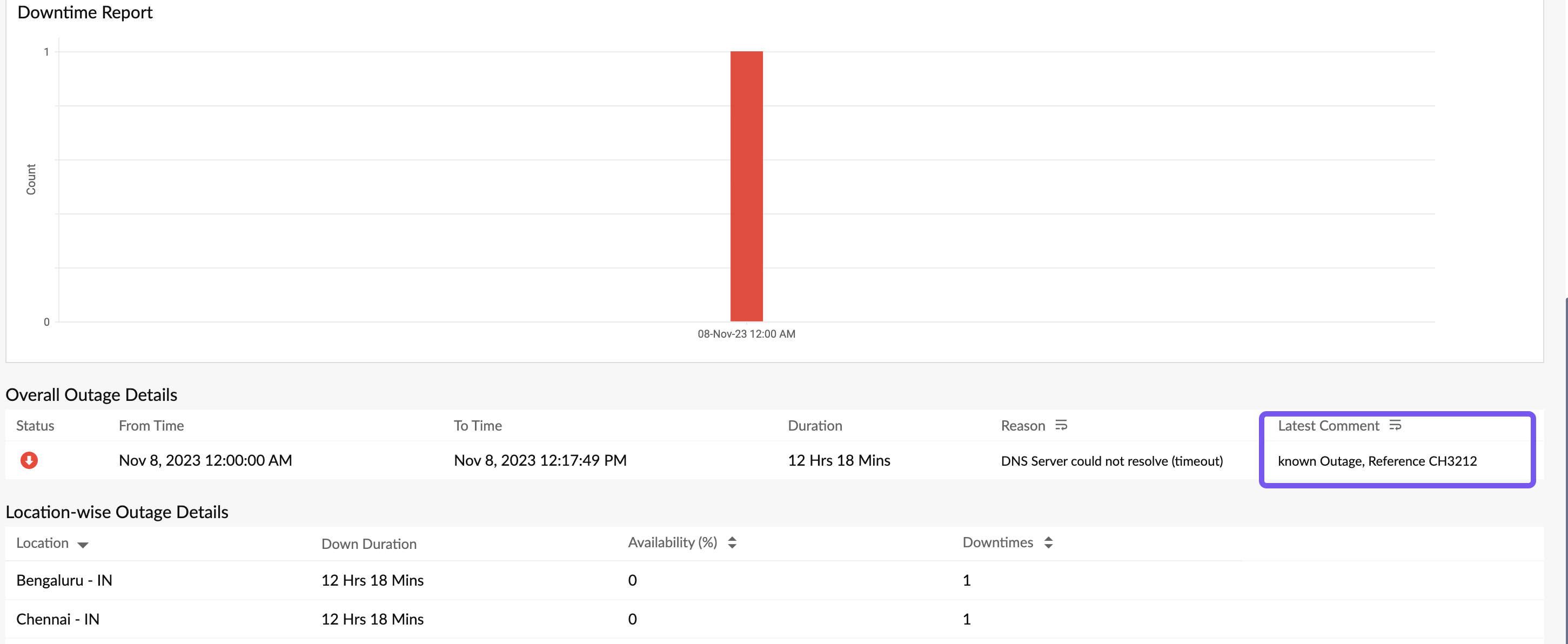Open the Chennai - IN location row
The height and width of the screenshot is (644, 1568).
(57, 619)
